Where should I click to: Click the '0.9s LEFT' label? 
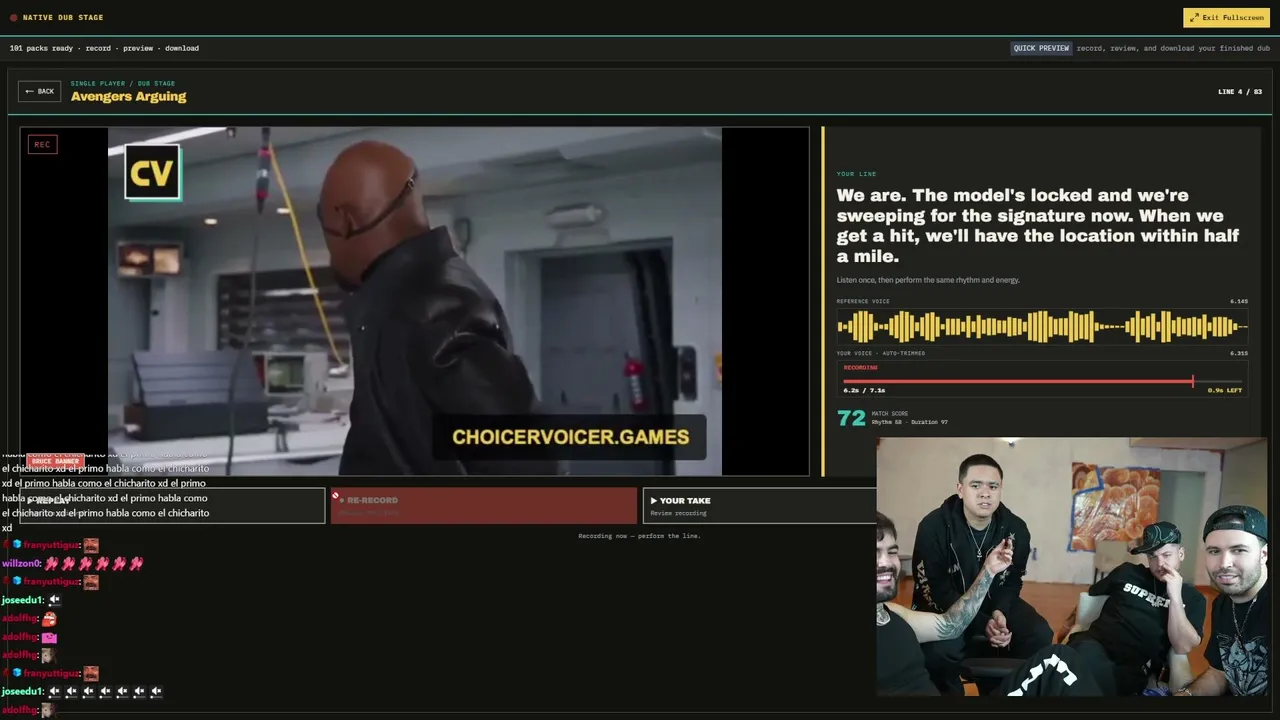click(1225, 390)
